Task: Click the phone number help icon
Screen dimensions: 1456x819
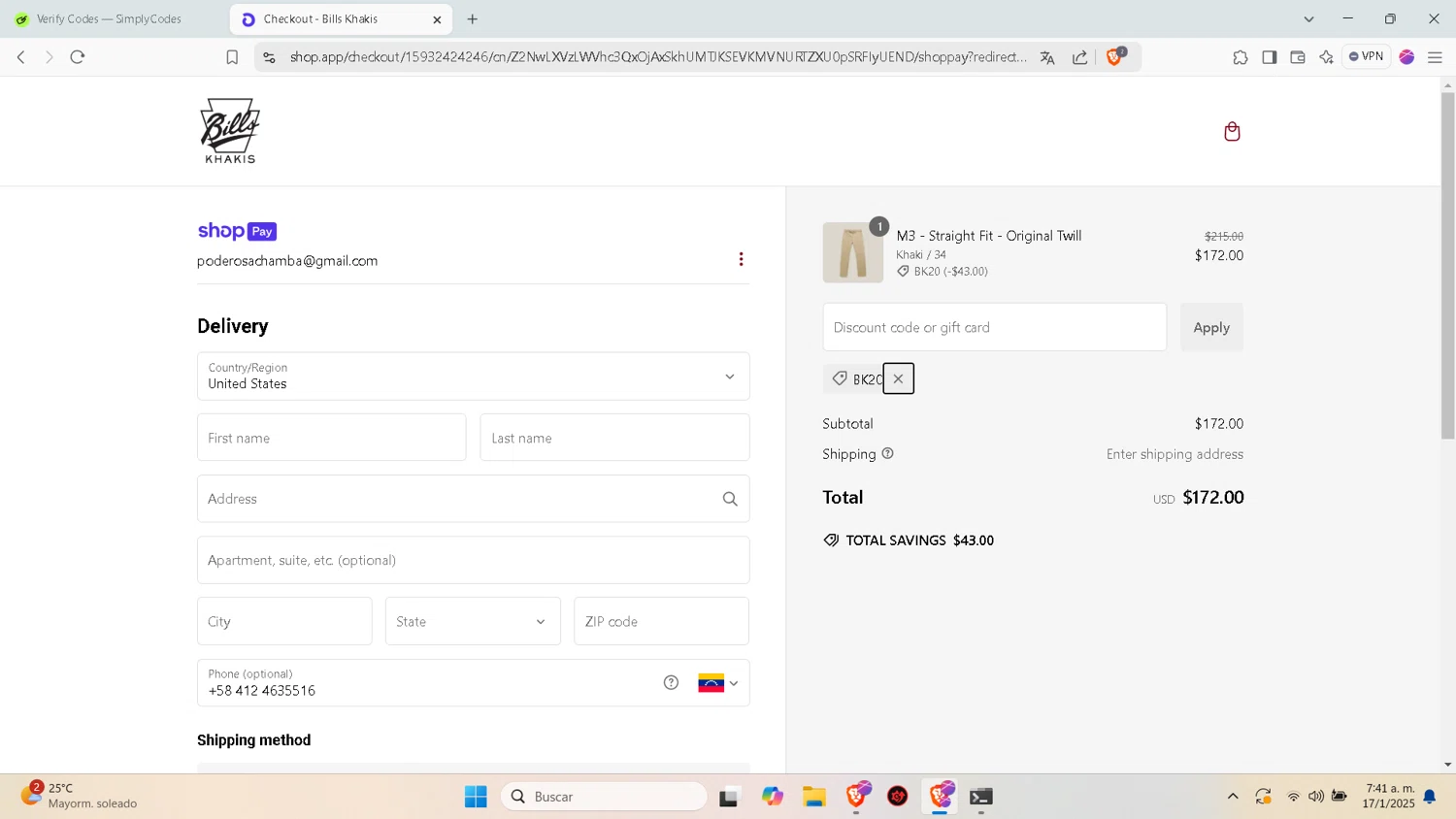Action: 671,682
